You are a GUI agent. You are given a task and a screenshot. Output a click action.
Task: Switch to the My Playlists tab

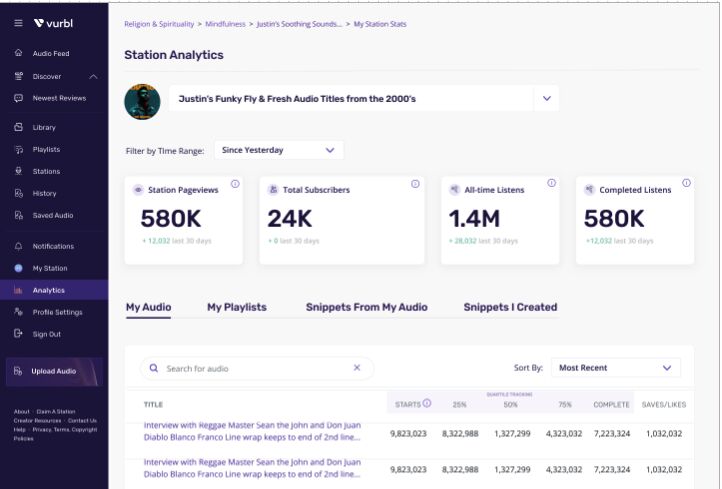coord(237,307)
